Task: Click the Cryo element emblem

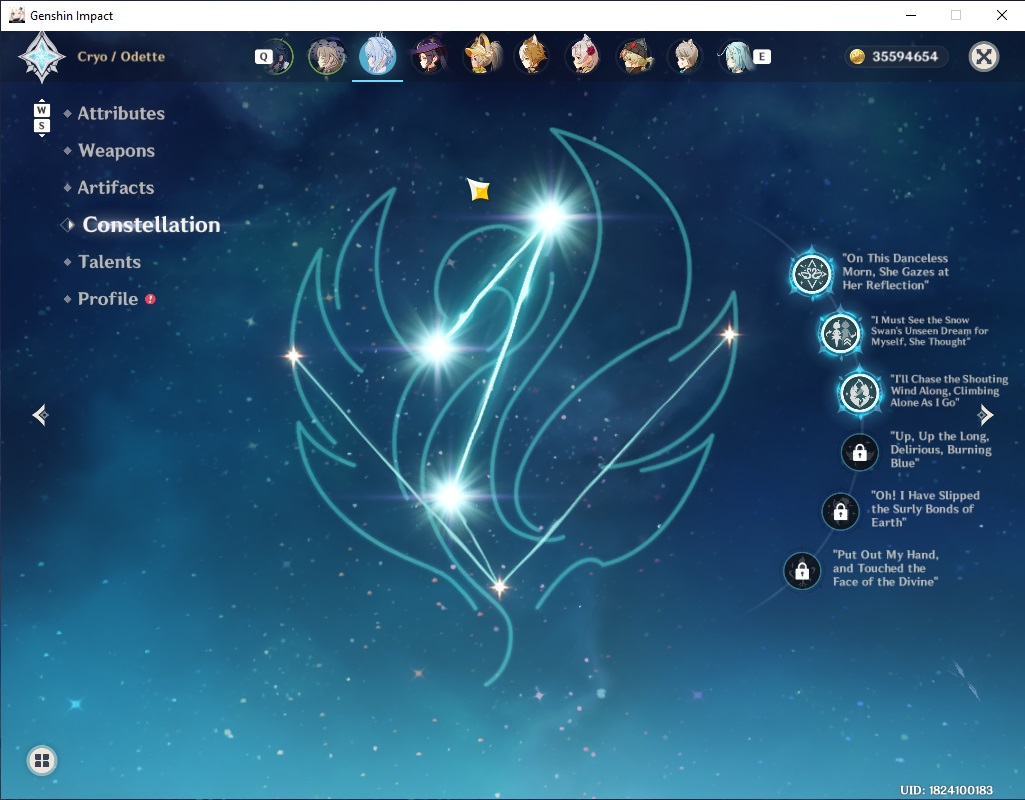Action: point(42,57)
